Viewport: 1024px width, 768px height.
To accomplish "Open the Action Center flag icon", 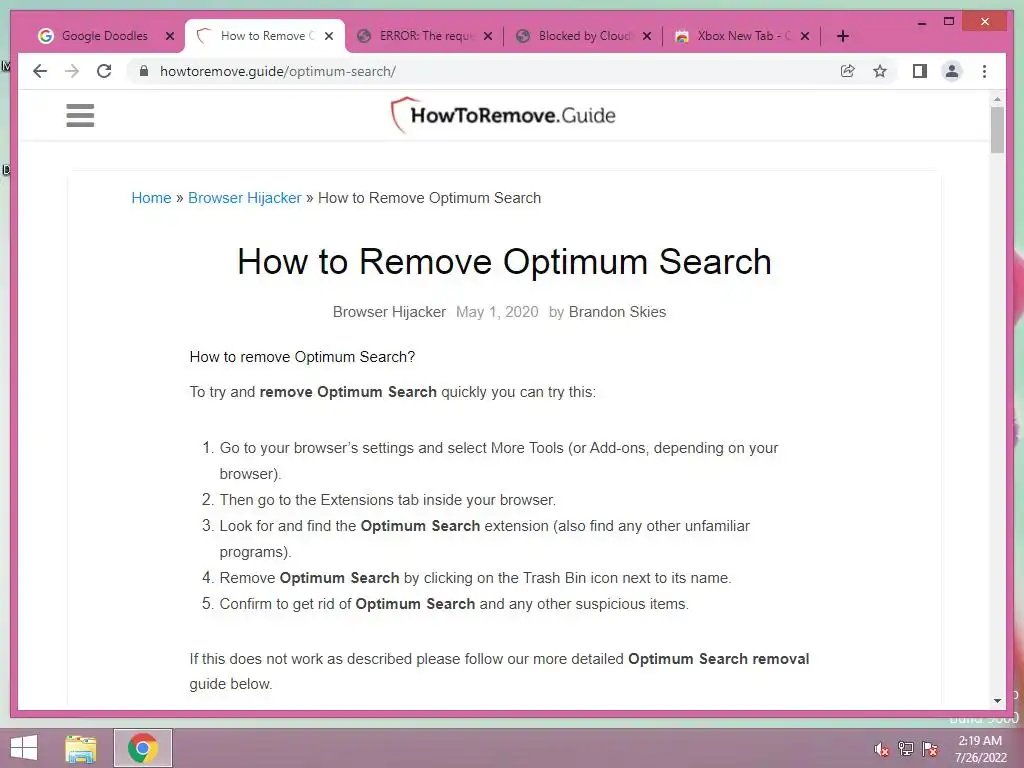I will point(930,749).
